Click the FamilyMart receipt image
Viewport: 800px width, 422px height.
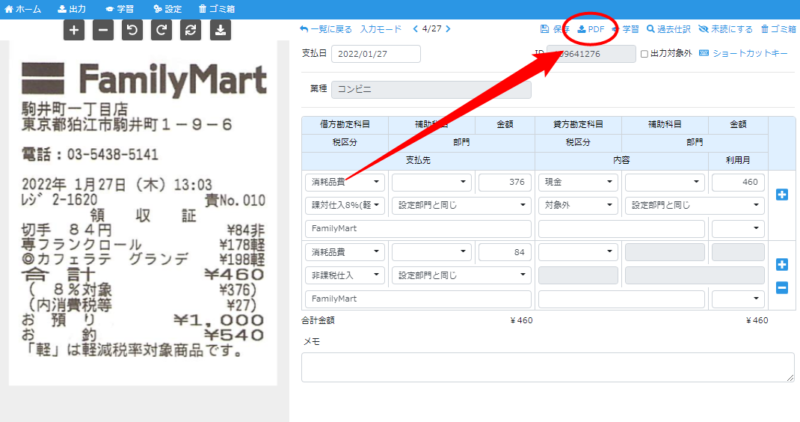pos(143,213)
